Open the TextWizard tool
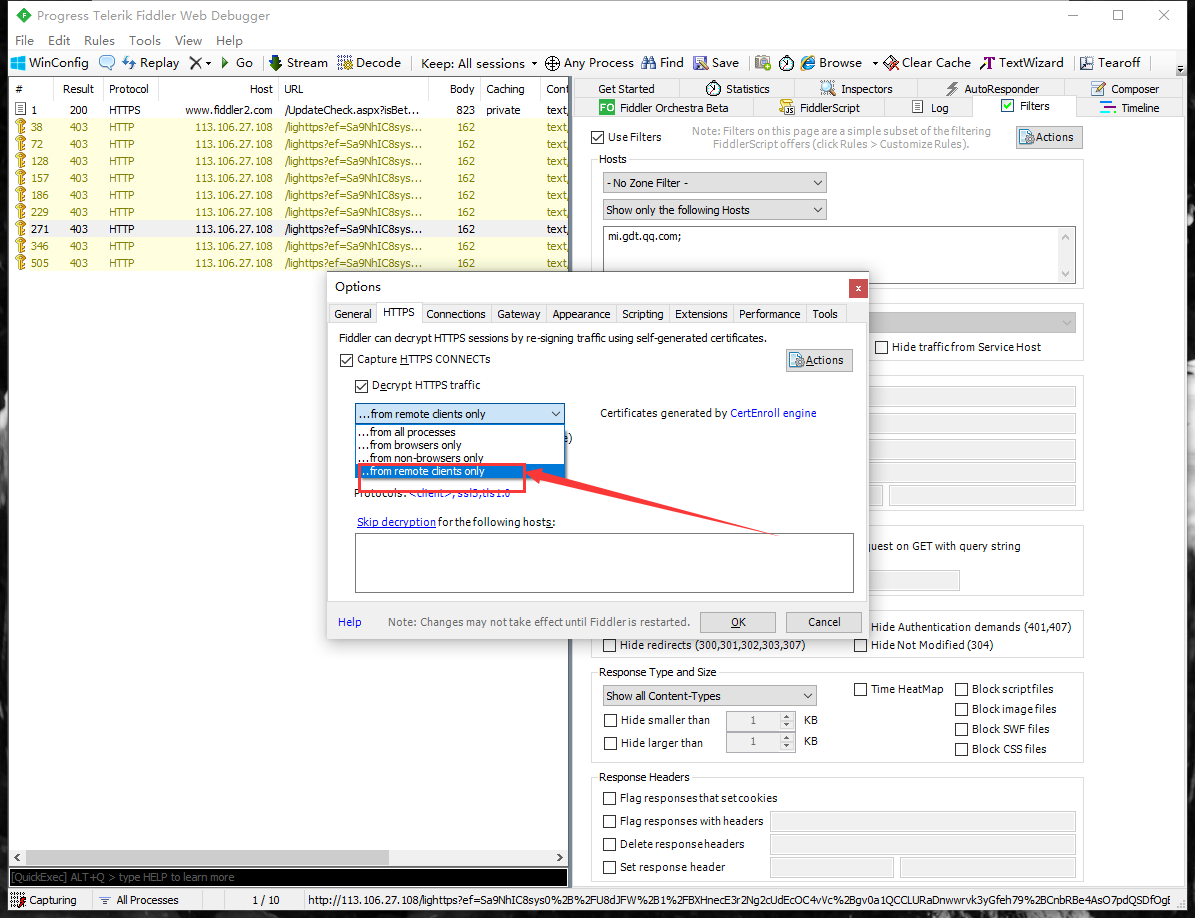 (1022, 63)
